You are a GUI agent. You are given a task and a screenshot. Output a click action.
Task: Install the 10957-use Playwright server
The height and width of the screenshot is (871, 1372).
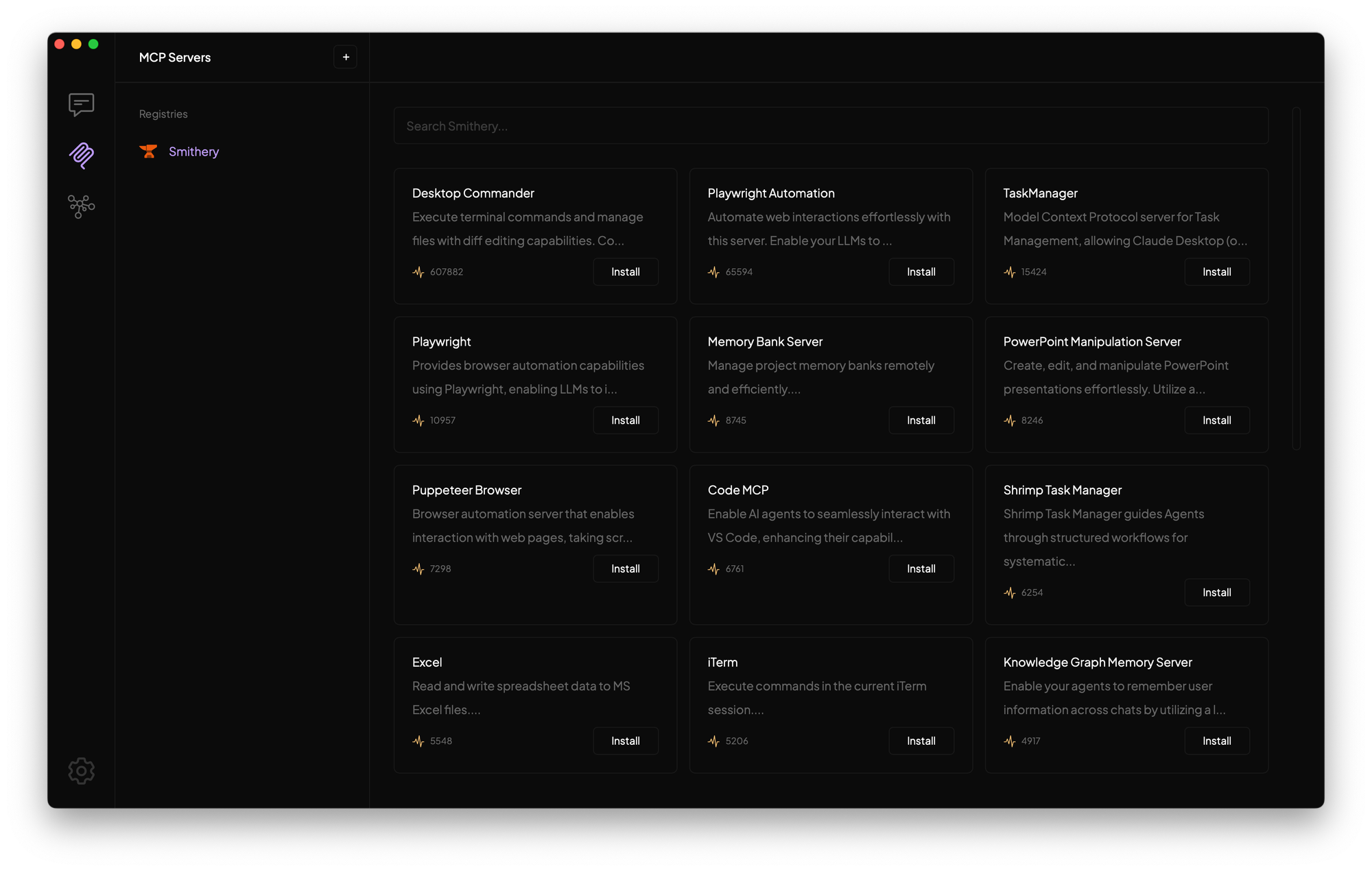click(626, 420)
